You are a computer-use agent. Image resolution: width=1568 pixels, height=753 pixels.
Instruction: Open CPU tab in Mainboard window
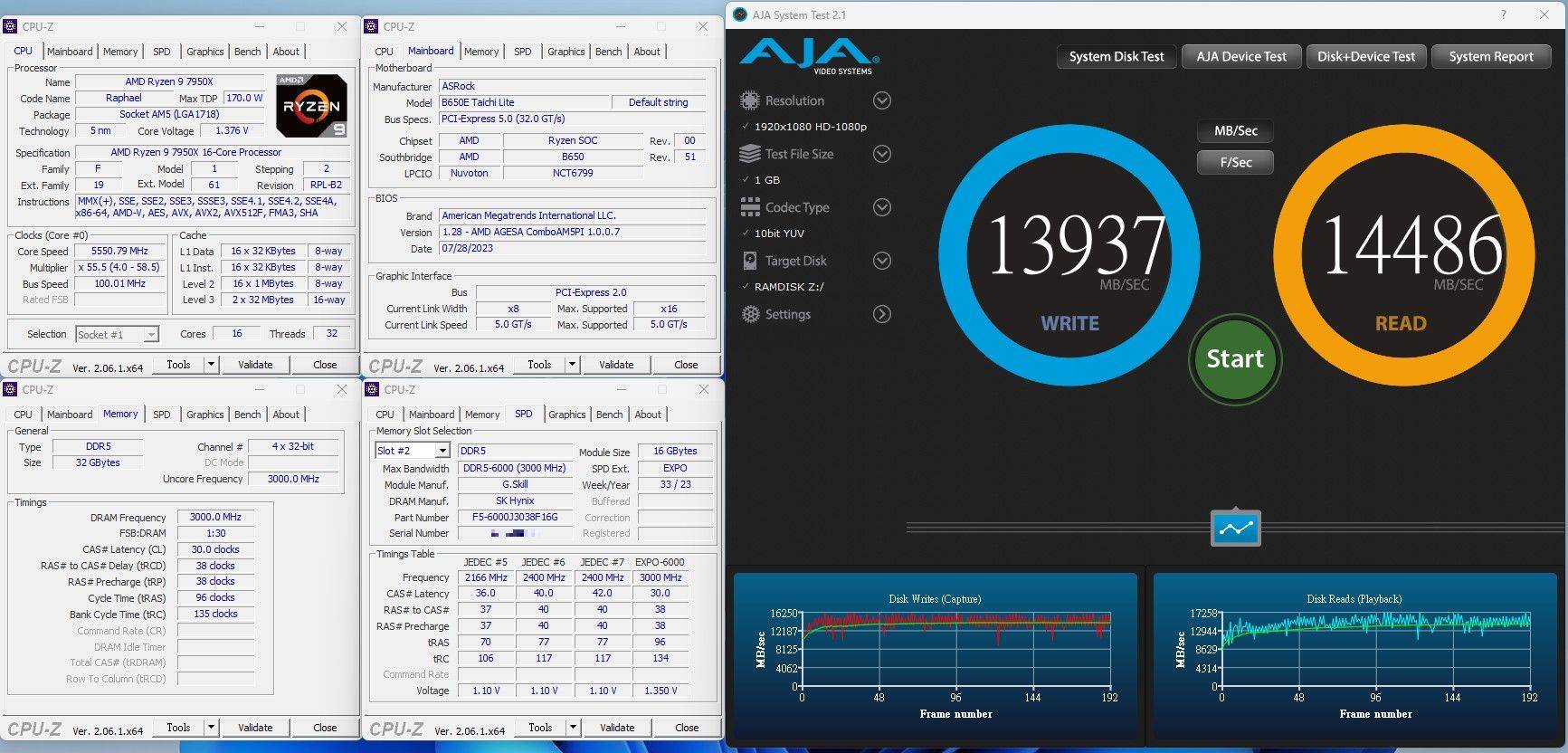pos(384,52)
